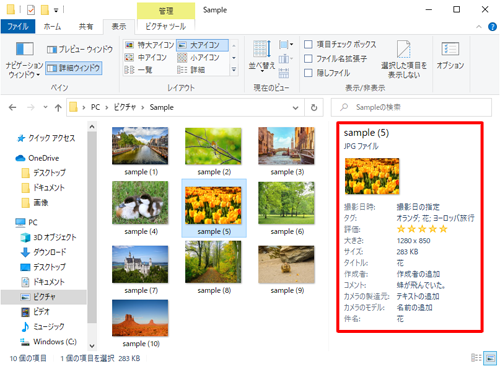Open the ナビゲーション ウィンドウ pane menu

pos(24,60)
